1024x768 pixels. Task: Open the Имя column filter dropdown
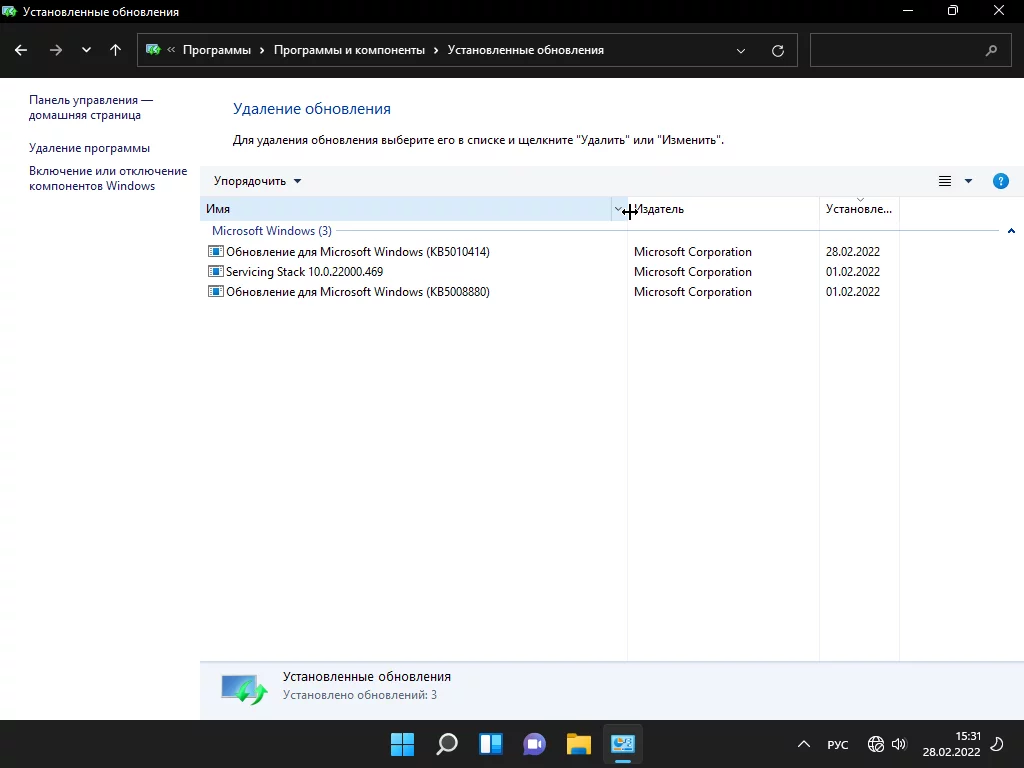(618, 209)
